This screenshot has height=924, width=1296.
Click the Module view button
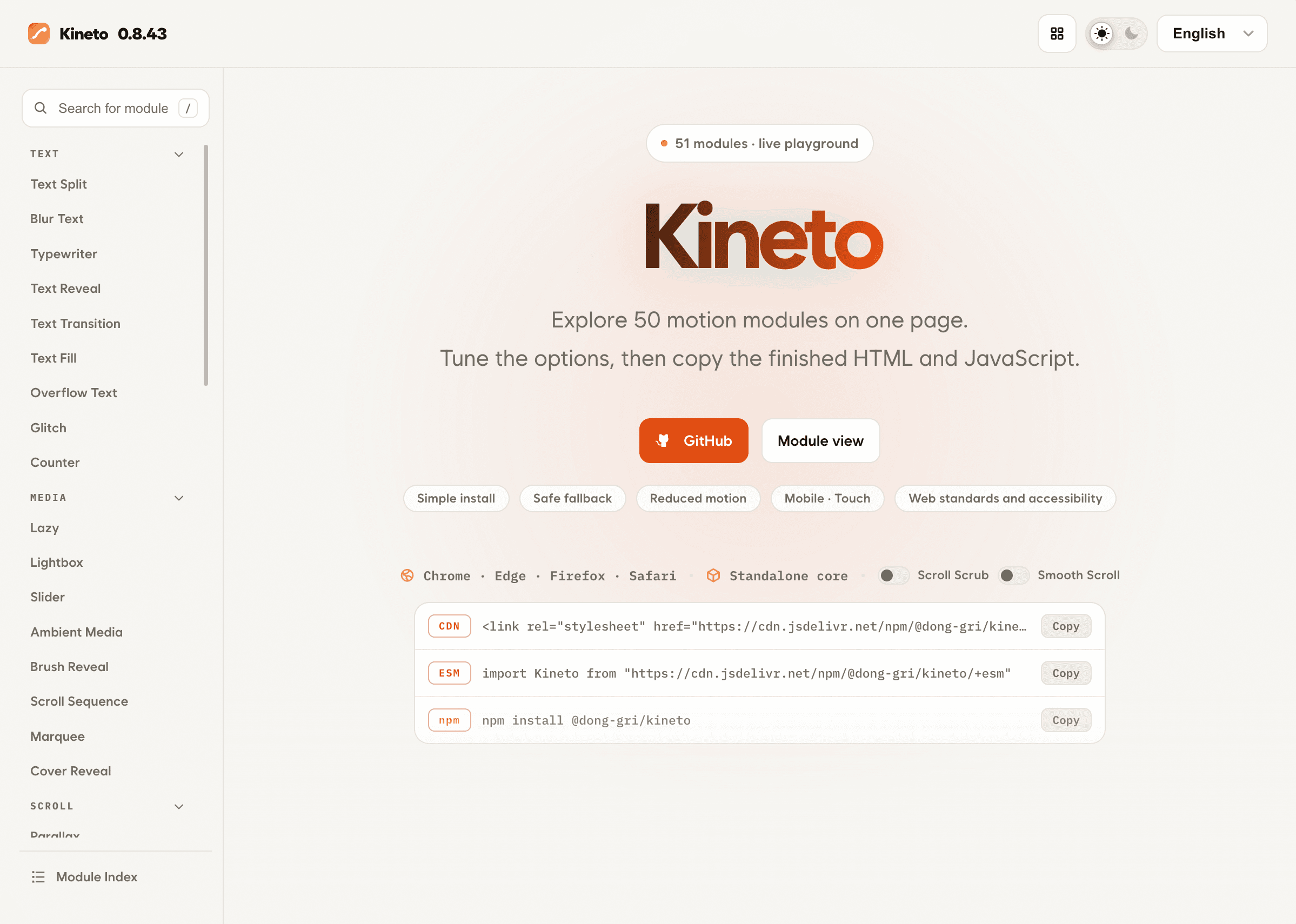[820, 440]
